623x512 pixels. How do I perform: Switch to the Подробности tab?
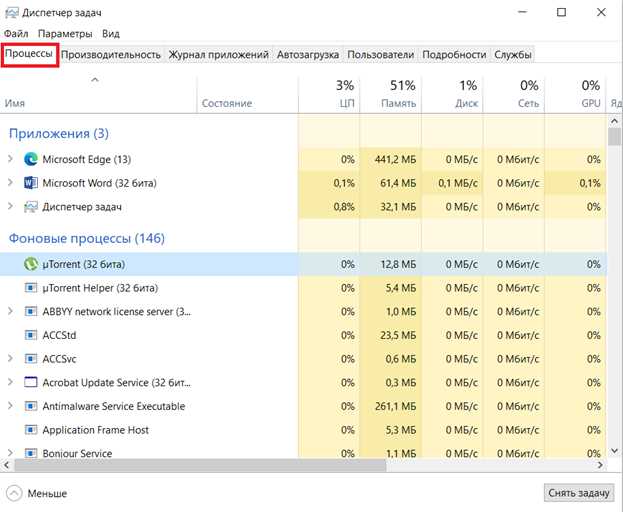[x=454, y=55]
